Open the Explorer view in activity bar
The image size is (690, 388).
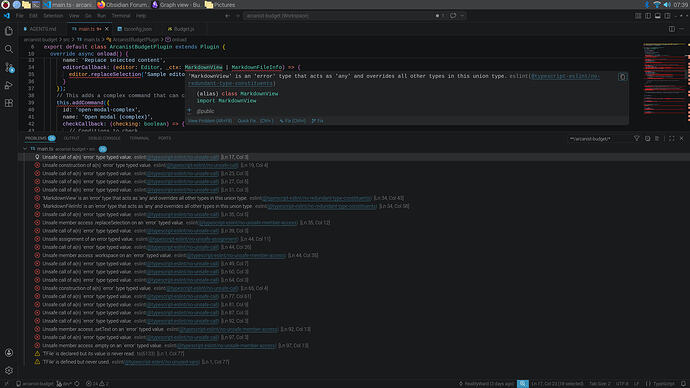pyautogui.click(x=8, y=31)
